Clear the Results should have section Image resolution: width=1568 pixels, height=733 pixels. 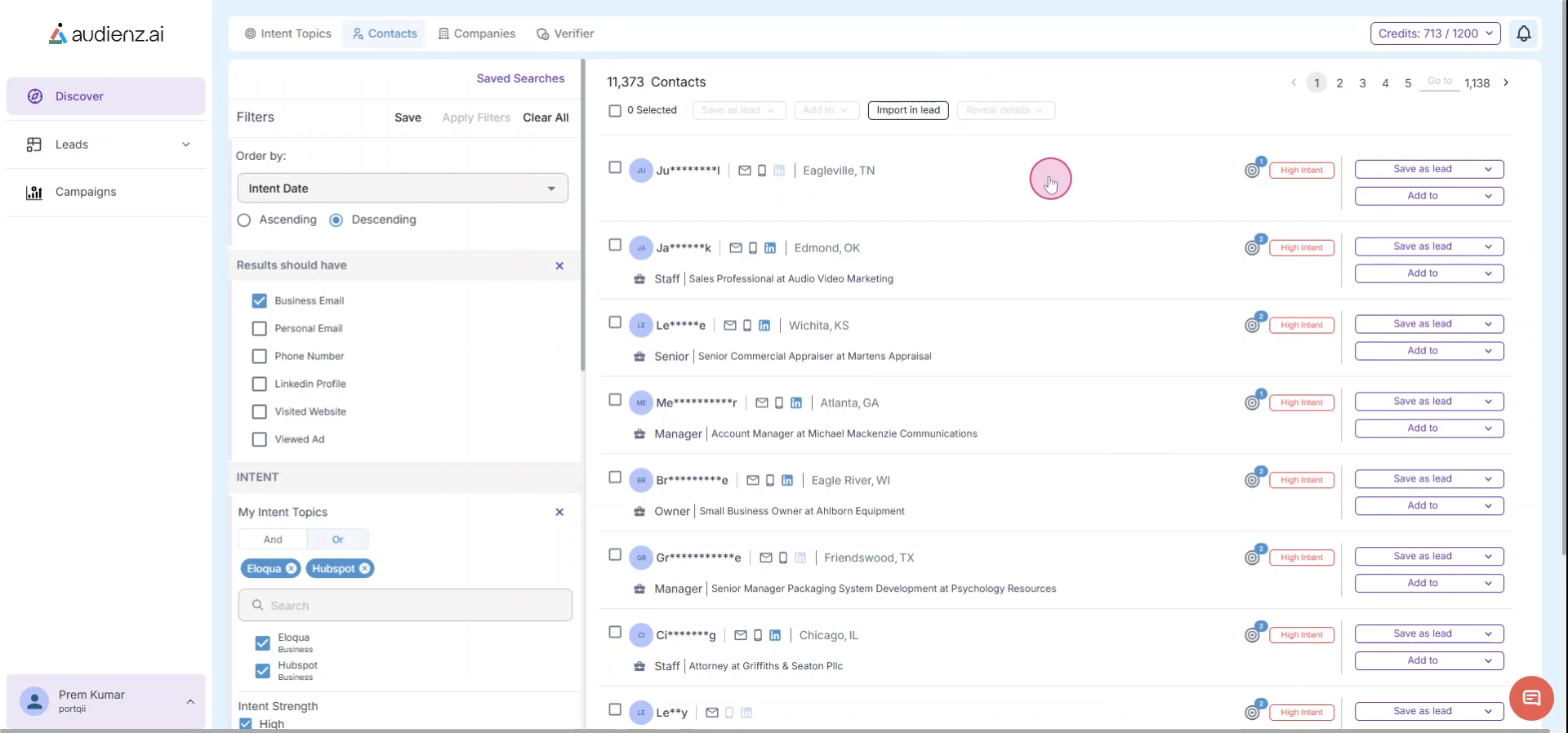click(x=559, y=266)
